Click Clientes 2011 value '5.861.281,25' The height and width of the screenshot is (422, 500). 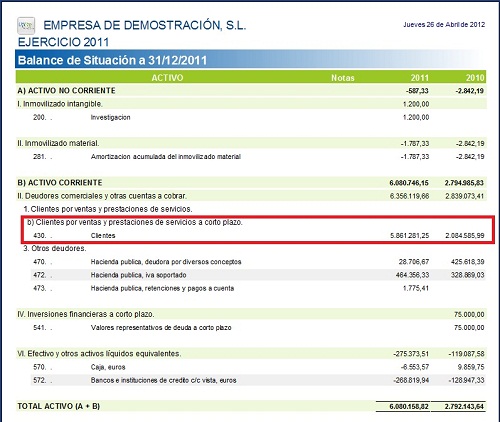(x=410, y=236)
